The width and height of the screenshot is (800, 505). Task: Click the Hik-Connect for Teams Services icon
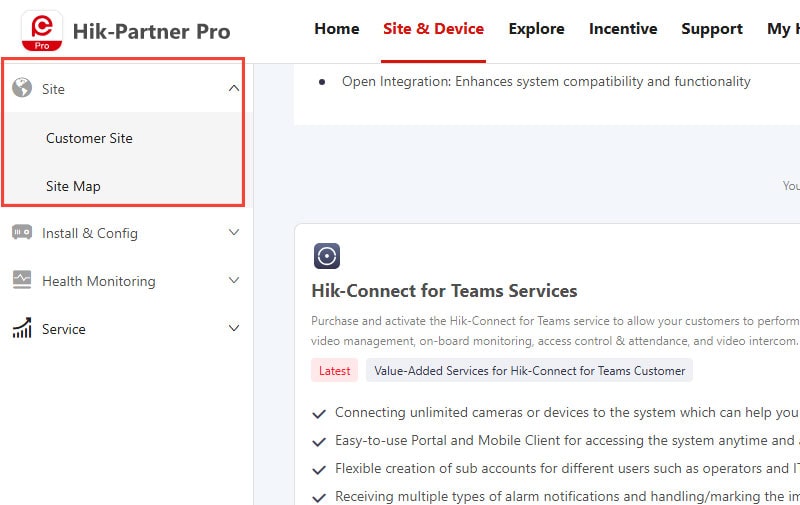pyautogui.click(x=327, y=256)
